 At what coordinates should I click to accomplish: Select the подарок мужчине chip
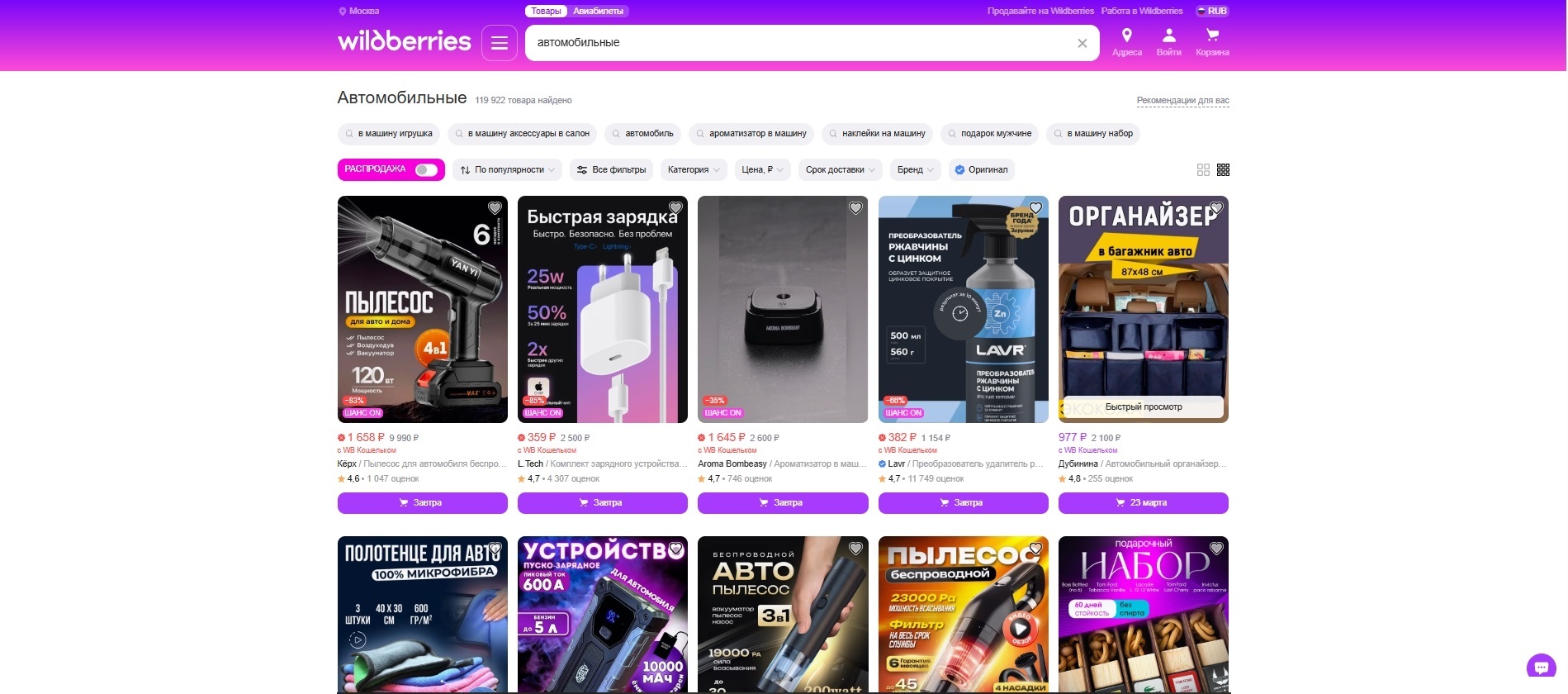(x=990, y=134)
